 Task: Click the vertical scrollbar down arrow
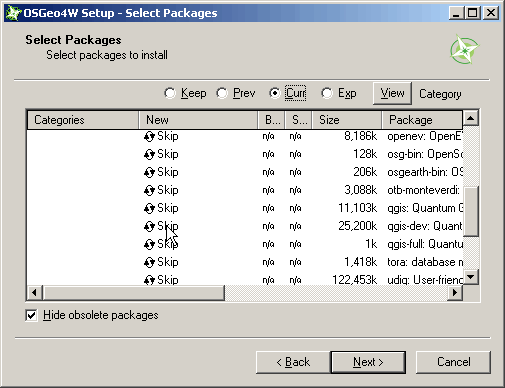point(471,277)
